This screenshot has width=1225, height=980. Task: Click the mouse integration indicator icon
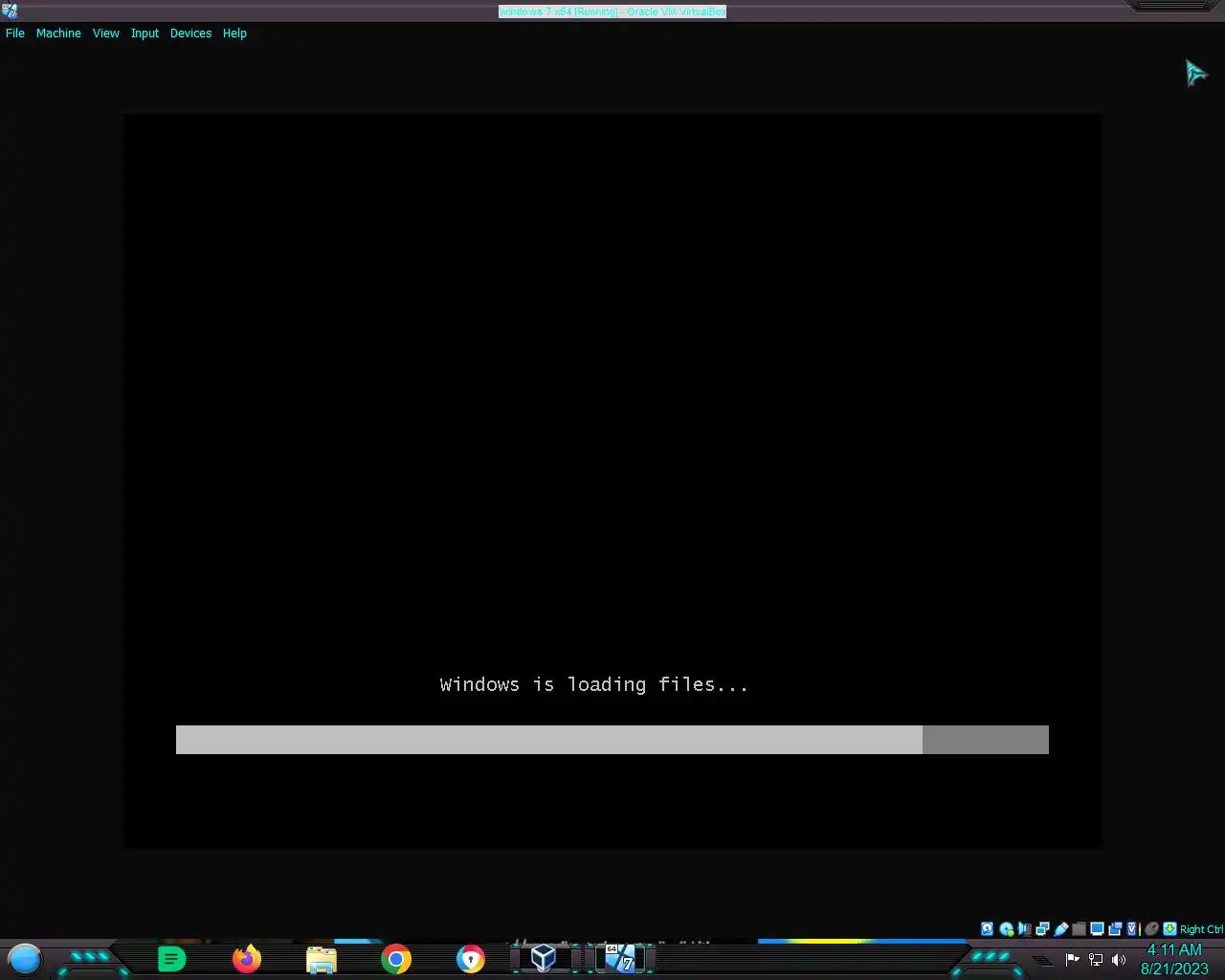(1151, 928)
